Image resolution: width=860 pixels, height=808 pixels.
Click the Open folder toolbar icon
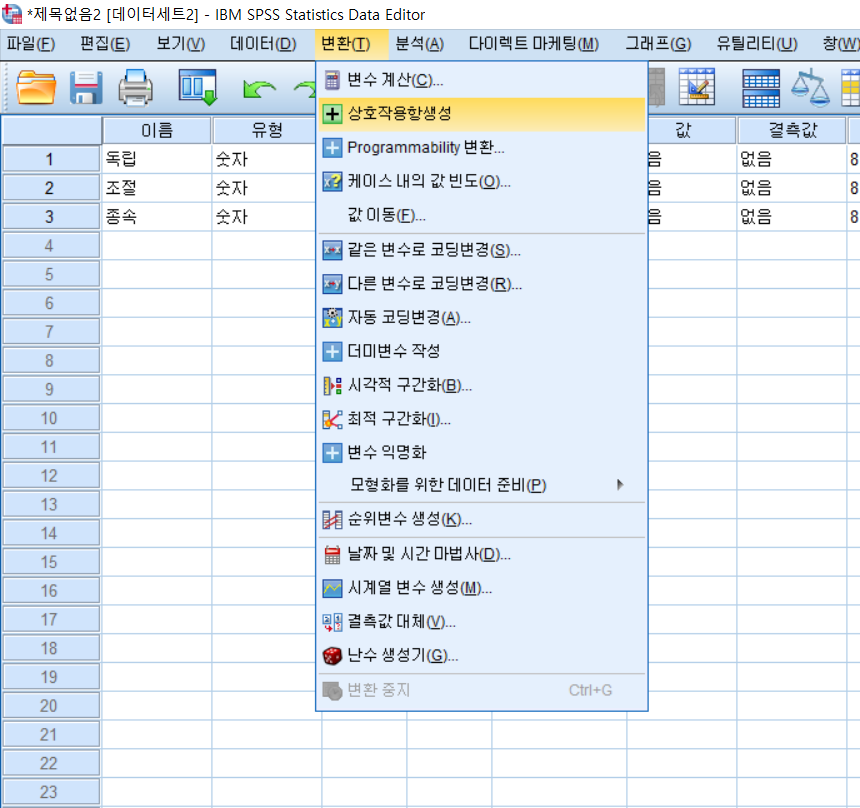click(x=36, y=87)
